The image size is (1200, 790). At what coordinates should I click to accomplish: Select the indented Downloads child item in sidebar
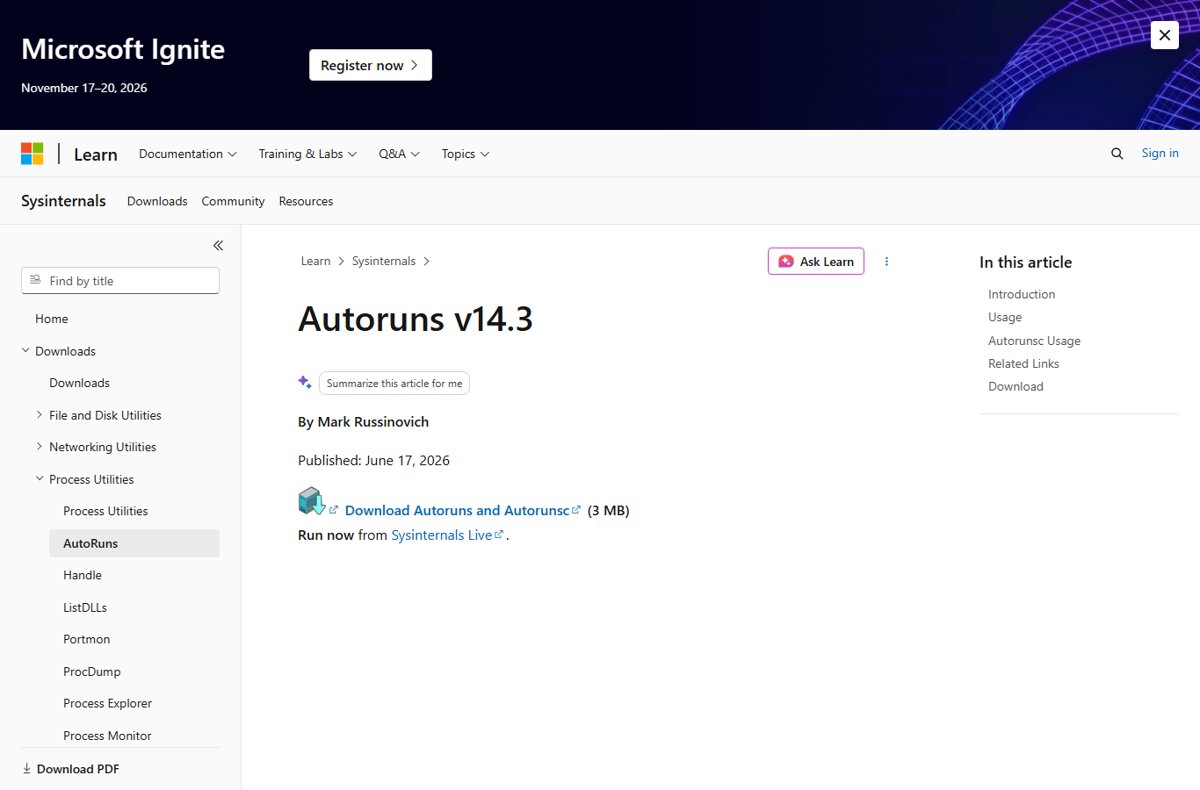tap(80, 383)
